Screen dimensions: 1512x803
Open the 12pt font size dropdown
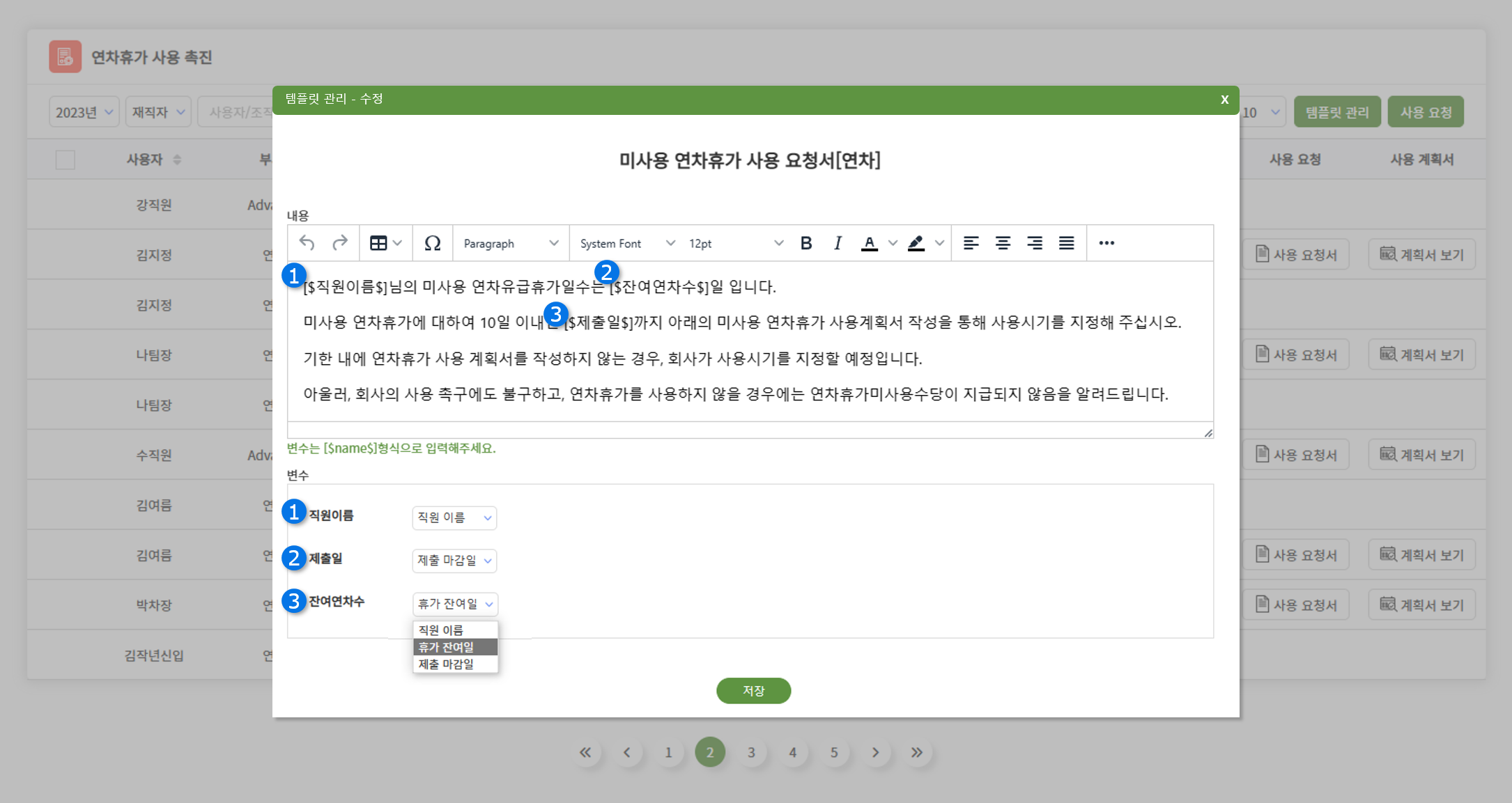coord(735,244)
